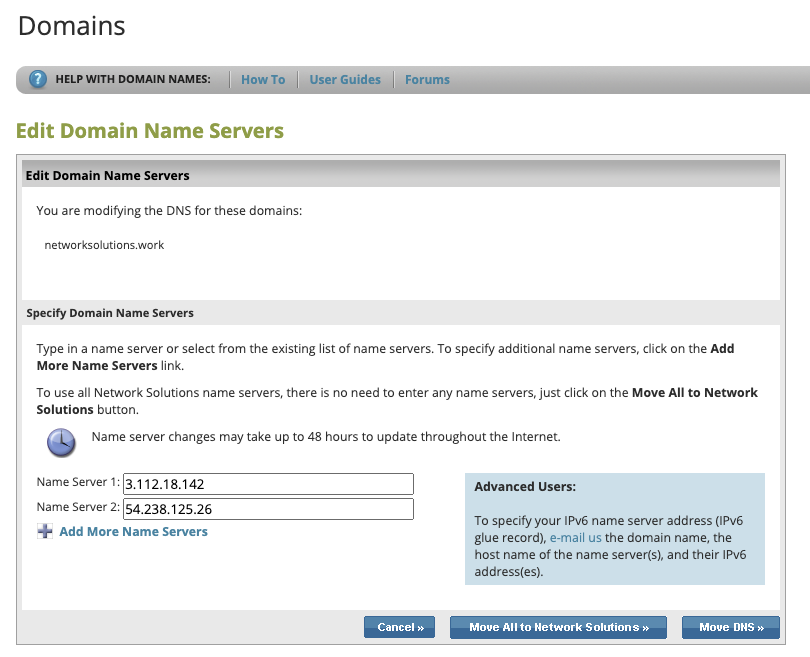The image size is (810, 657).
Task: Focus the Name Server 2 input field
Action: pos(268,509)
